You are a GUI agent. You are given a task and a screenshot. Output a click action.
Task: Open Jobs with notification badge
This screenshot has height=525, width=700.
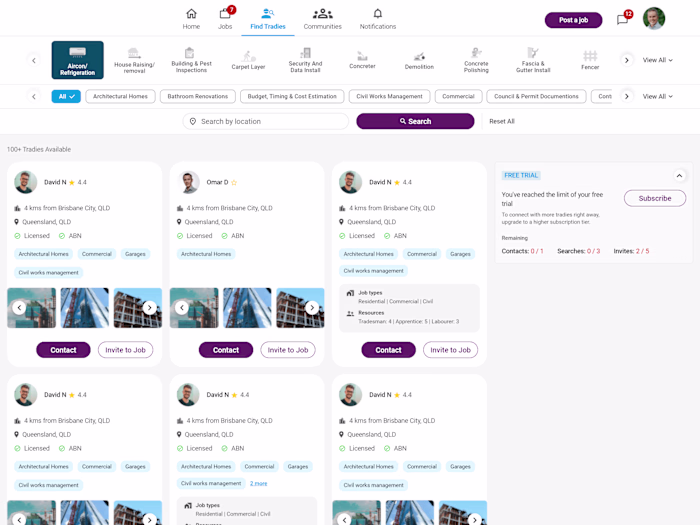225,19
